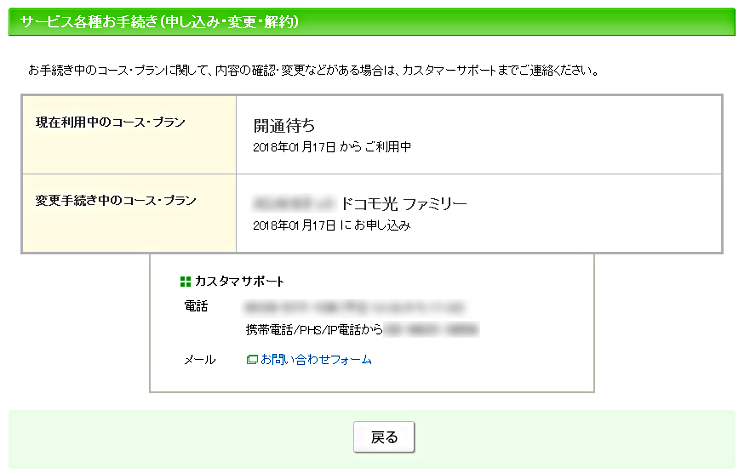Viewport: 750px width, 473px height.
Task: Click the 戻る button
Action: (x=384, y=437)
